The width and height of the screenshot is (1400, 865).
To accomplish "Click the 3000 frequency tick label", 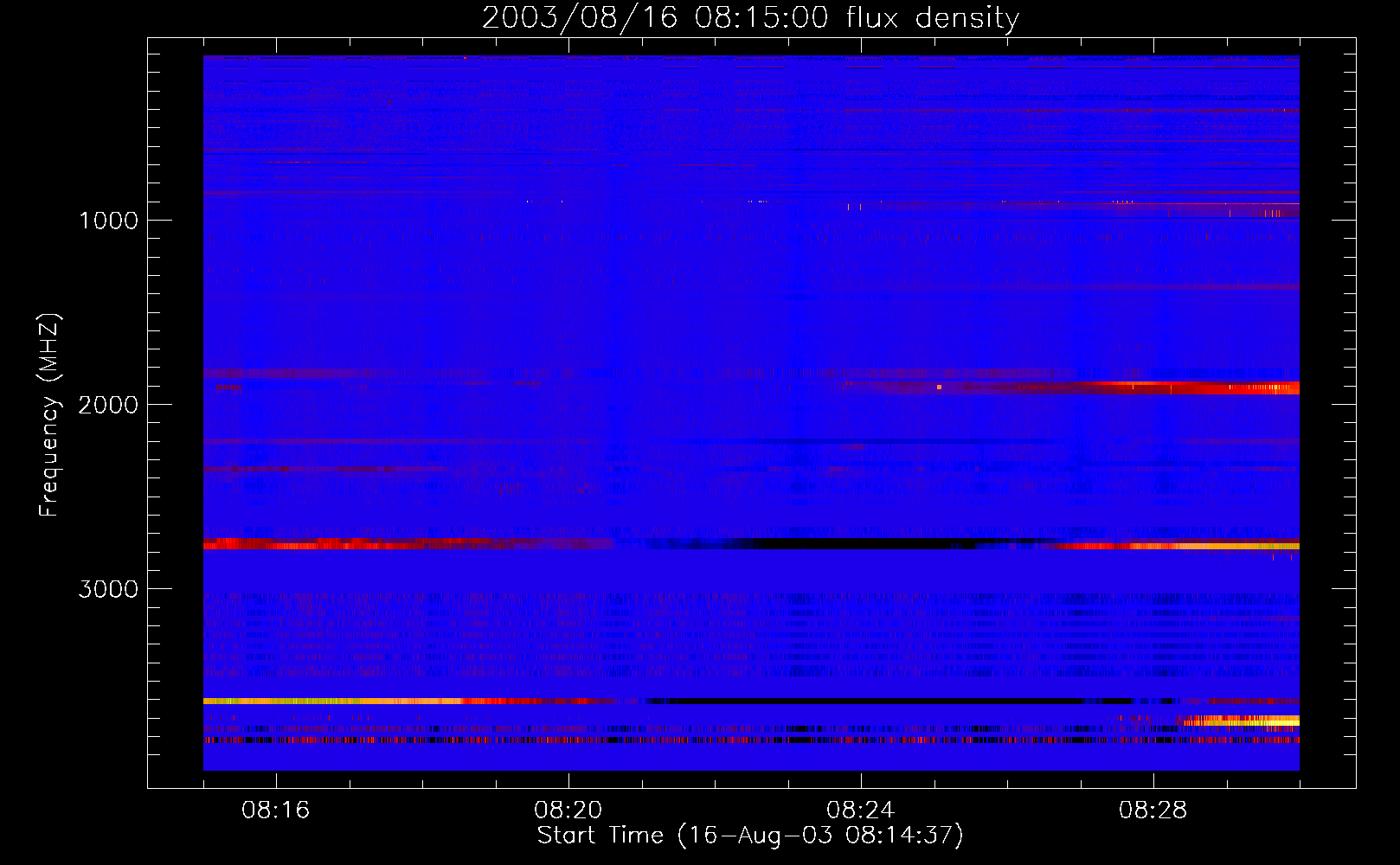I will tap(108, 589).
